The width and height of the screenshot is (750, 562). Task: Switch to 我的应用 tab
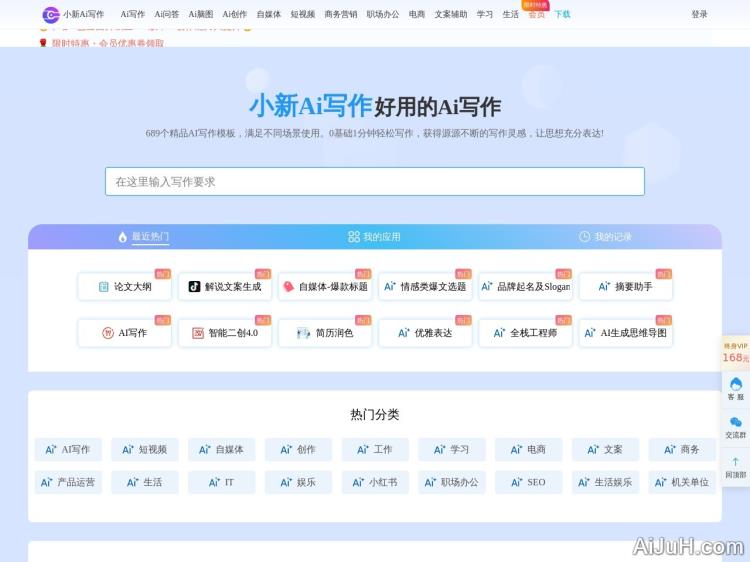pyautogui.click(x=374, y=237)
